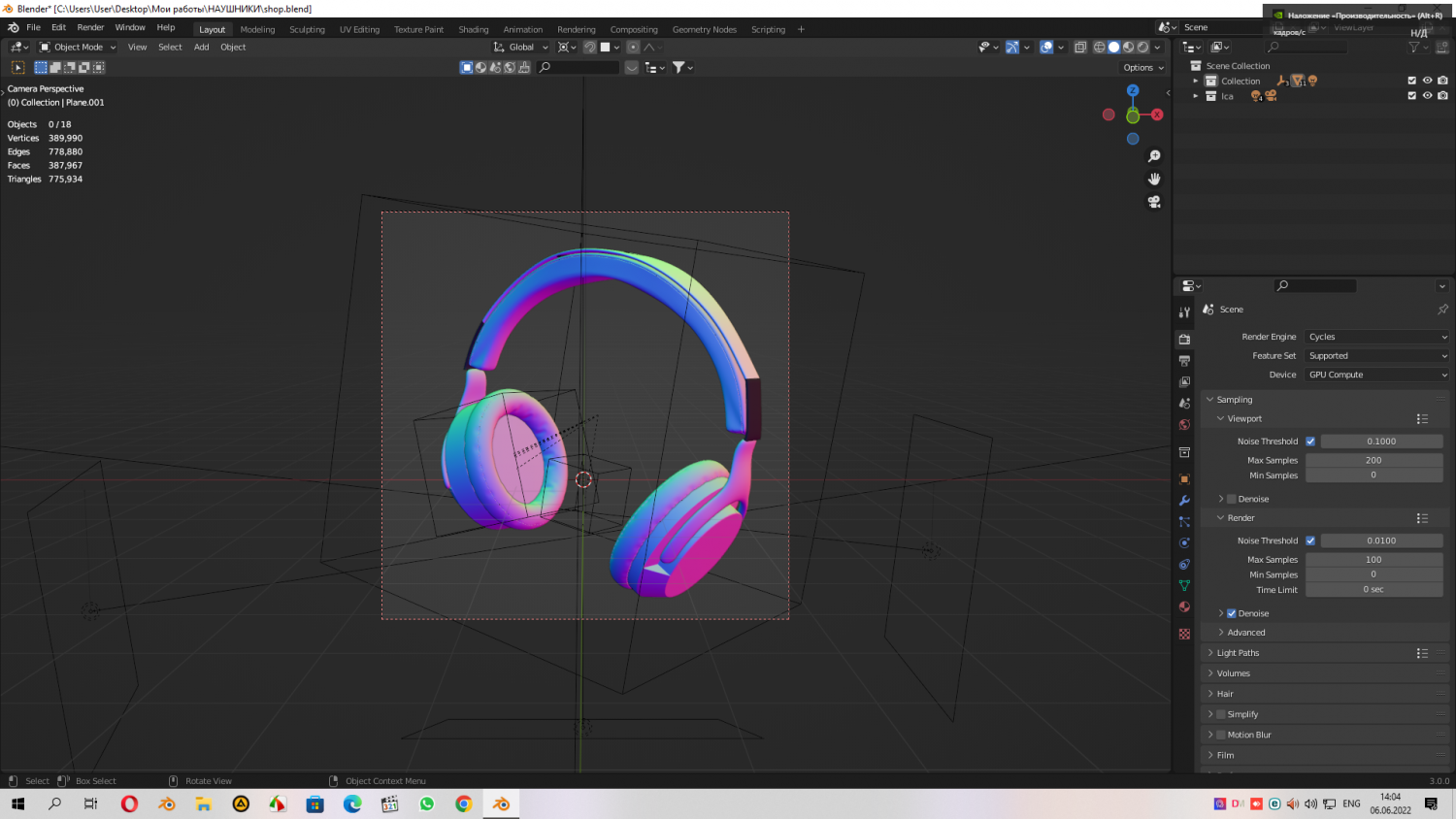The width and height of the screenshot is (1456, 819).
Task: Open the World Properties tab
Action: click(1184, 424)
